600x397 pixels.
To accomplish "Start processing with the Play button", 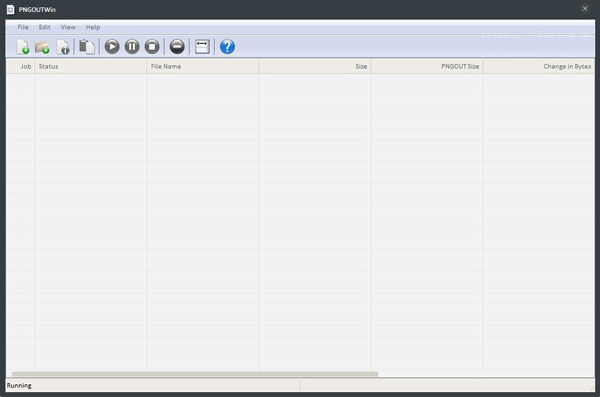I will 112,47.
